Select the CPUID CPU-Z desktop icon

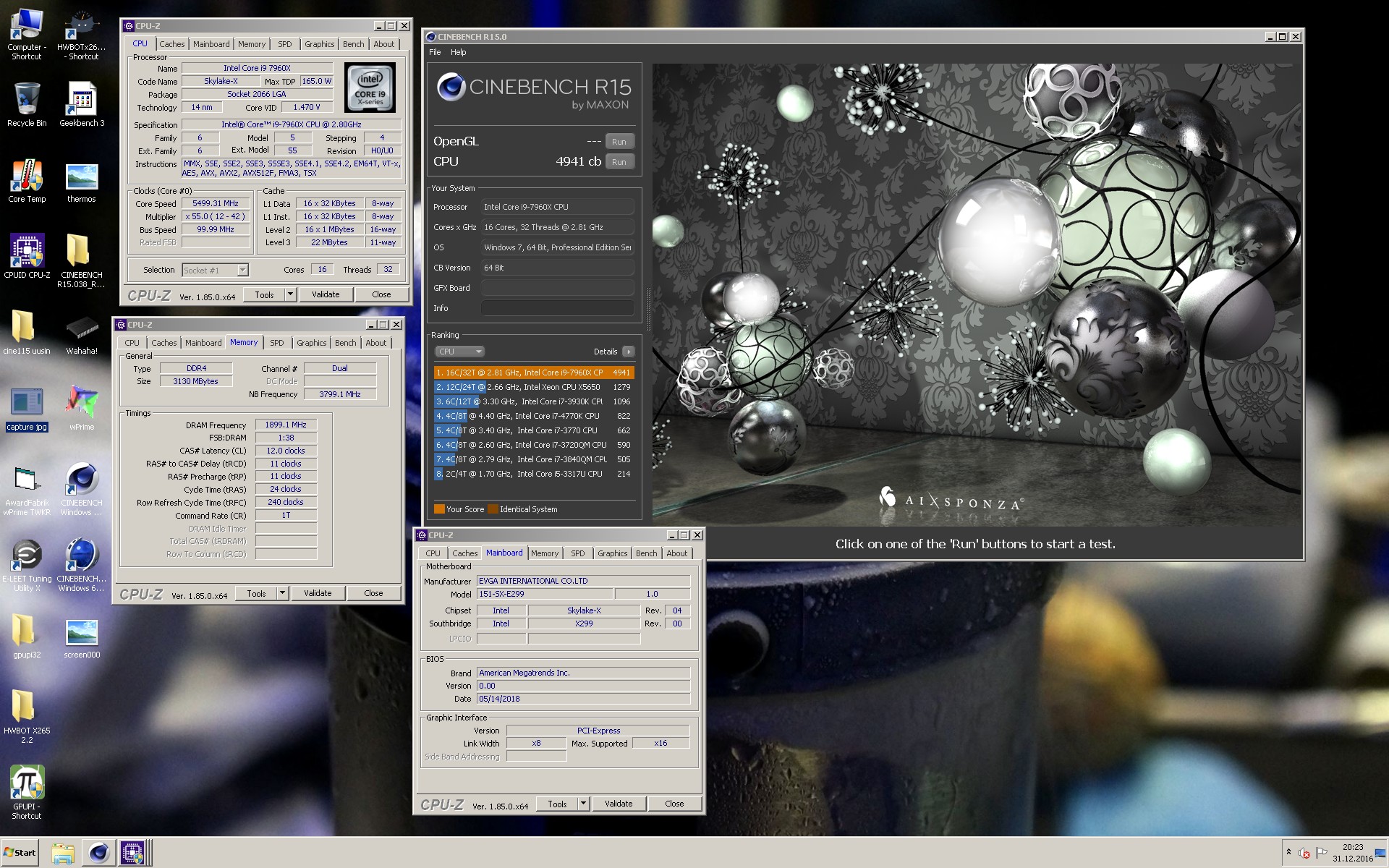pos(27,257)
